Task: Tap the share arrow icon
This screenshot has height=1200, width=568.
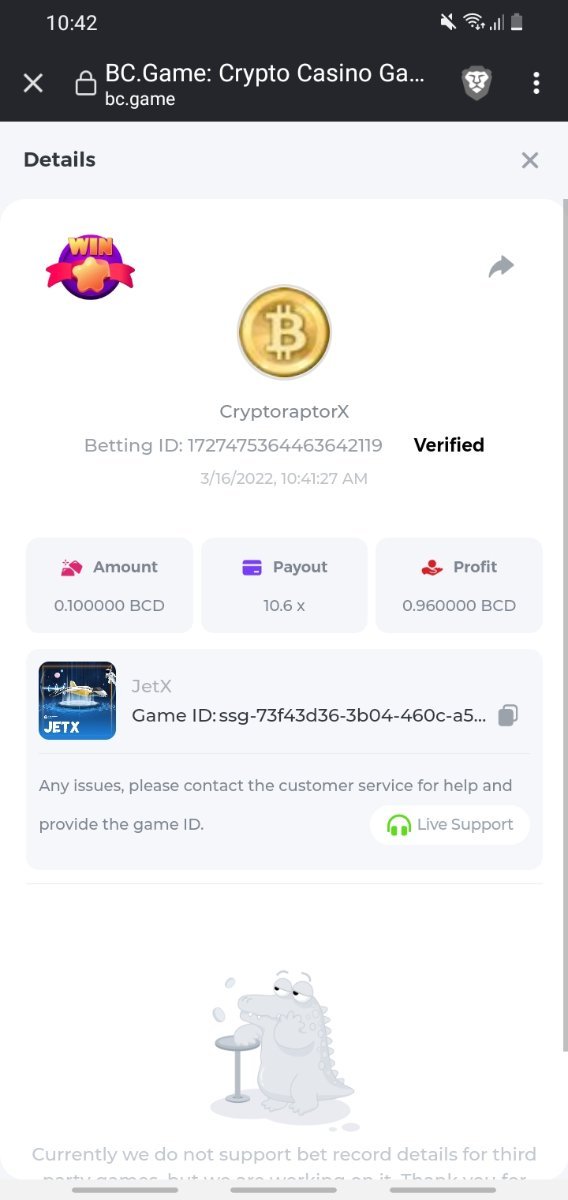Action: pos(501,266)
